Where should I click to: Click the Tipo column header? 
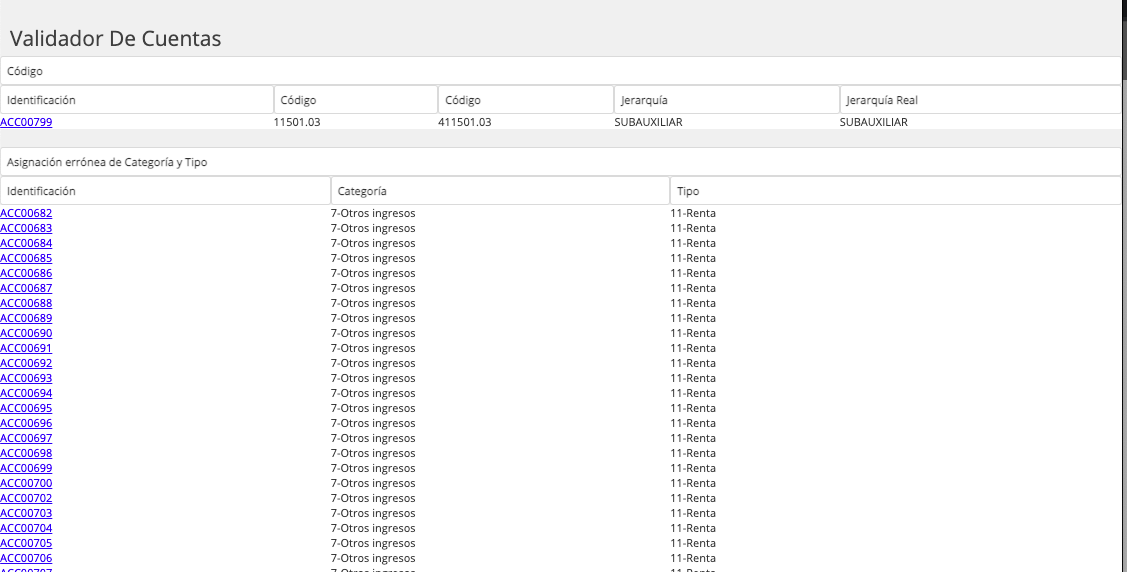pos(896,191)
